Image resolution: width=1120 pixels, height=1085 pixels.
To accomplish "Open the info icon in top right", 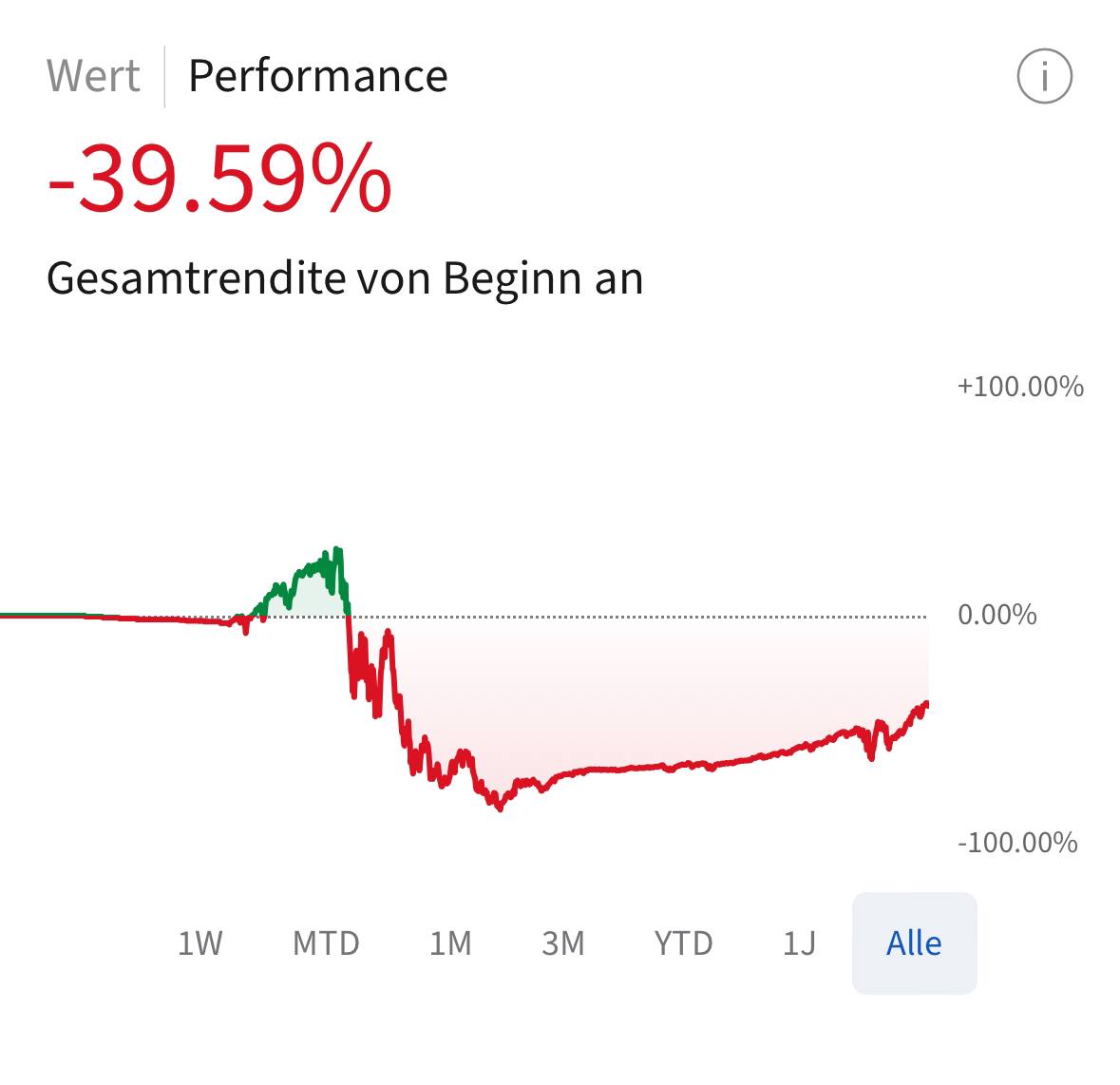I will pyautogui.click(x=1044, y=76).
